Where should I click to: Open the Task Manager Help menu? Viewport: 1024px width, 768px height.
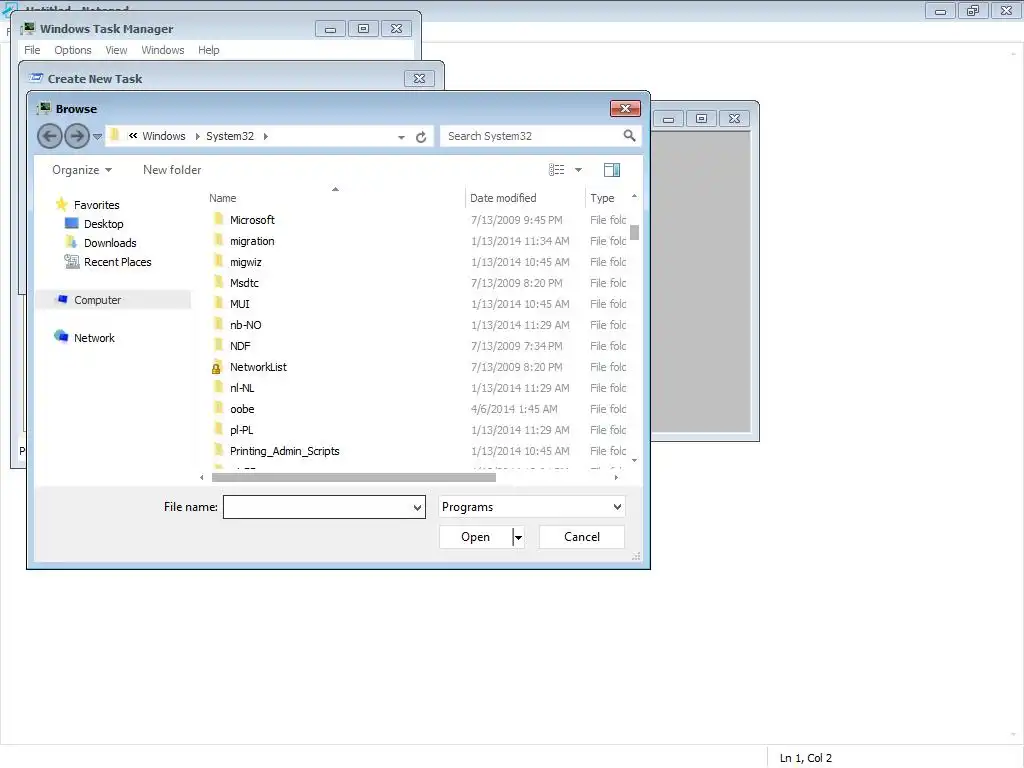pos(208,50)
